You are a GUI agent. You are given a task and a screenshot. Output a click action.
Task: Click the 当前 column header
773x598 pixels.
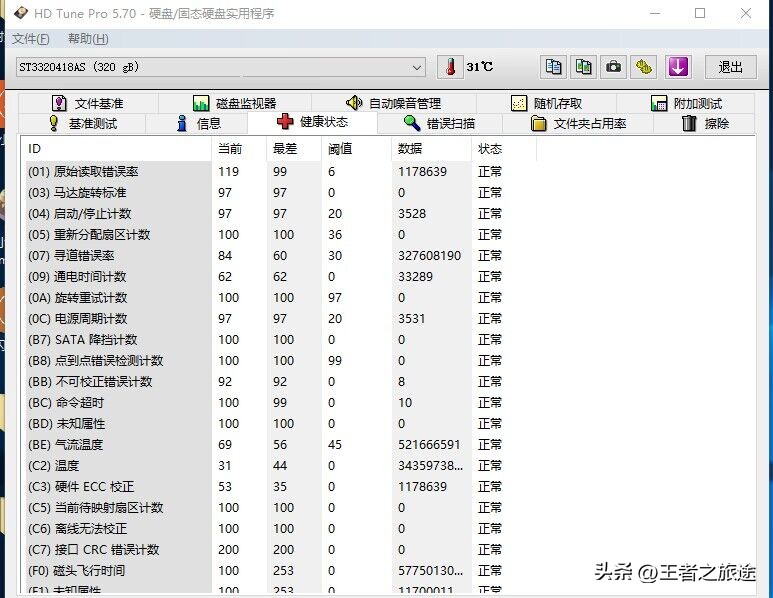pyautogui.click(x=239, y=149)
